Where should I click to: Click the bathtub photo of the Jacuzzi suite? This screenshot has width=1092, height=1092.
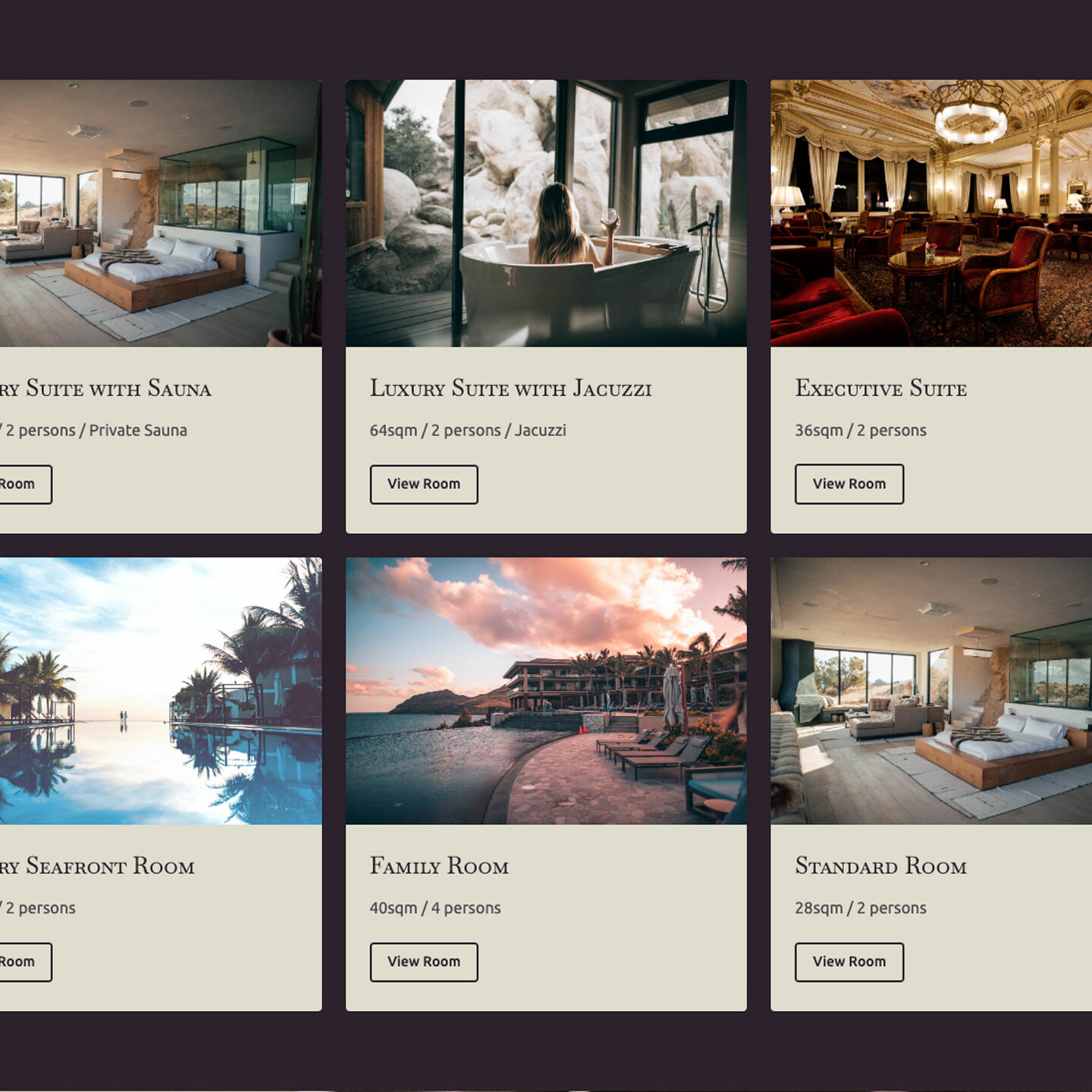[546, 213]
